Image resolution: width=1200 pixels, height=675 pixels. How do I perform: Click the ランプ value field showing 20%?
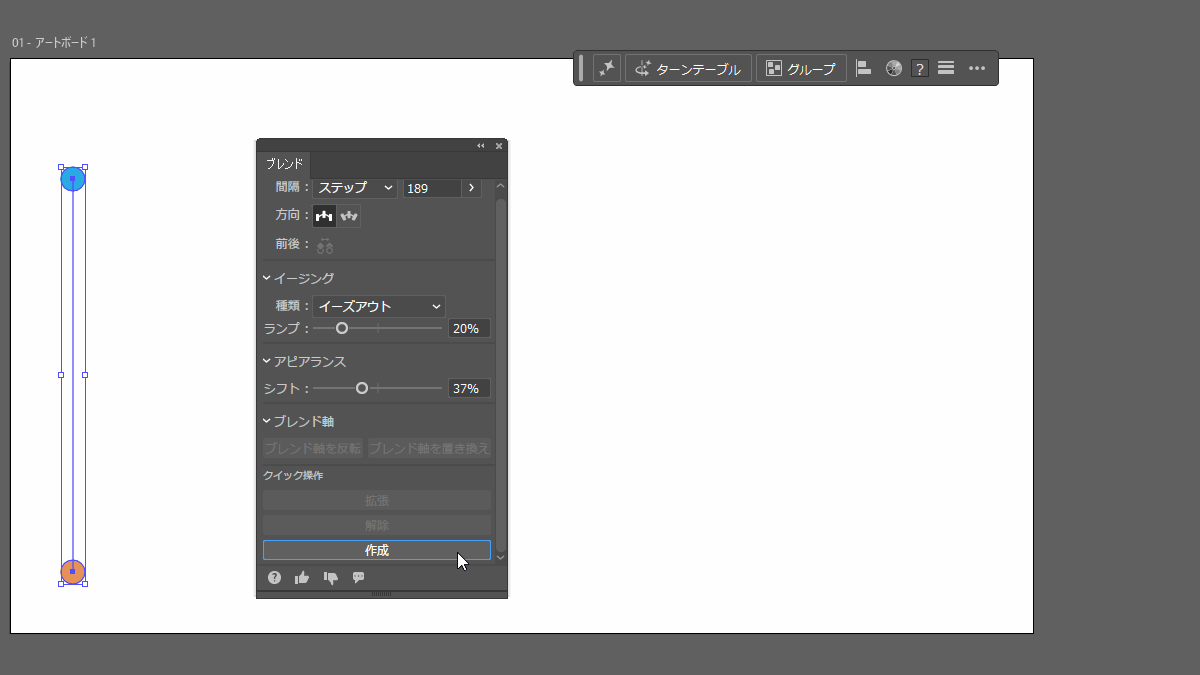click(x=469, y=328)
